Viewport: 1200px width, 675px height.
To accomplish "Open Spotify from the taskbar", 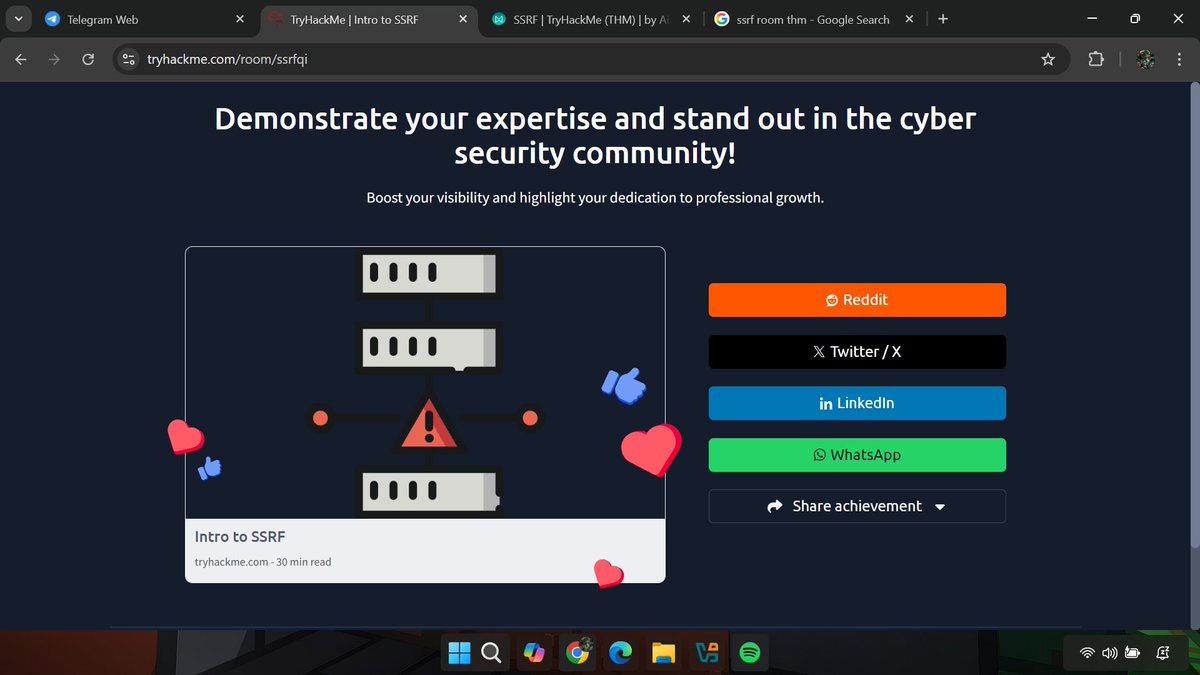I will (748, 652).
